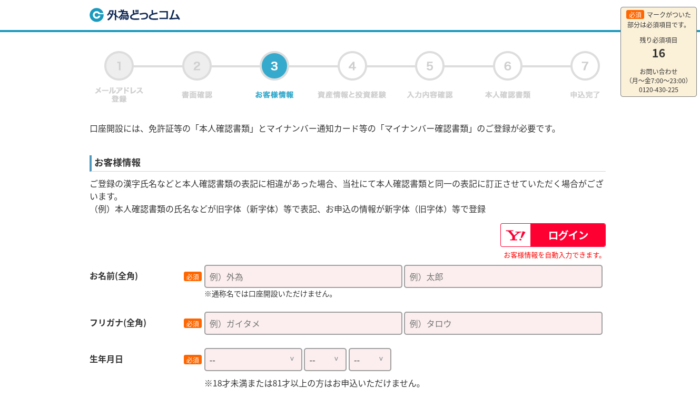Click the お名前(全角) label
700x398 pixels.
click(114, 276)
